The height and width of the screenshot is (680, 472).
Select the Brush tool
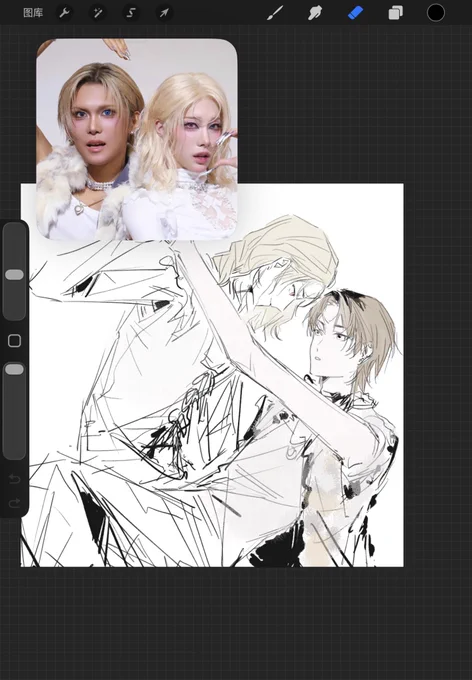tap(275, 13)
